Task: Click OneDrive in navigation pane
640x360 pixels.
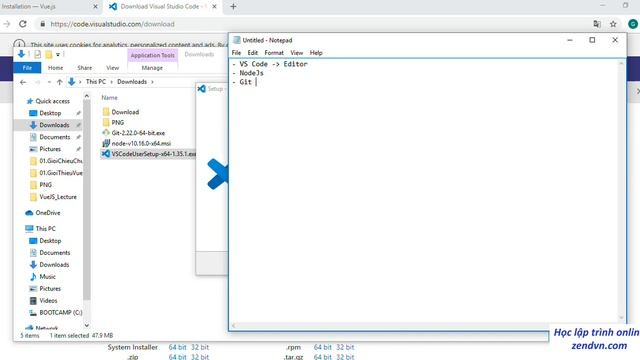Action: (47, 213)
